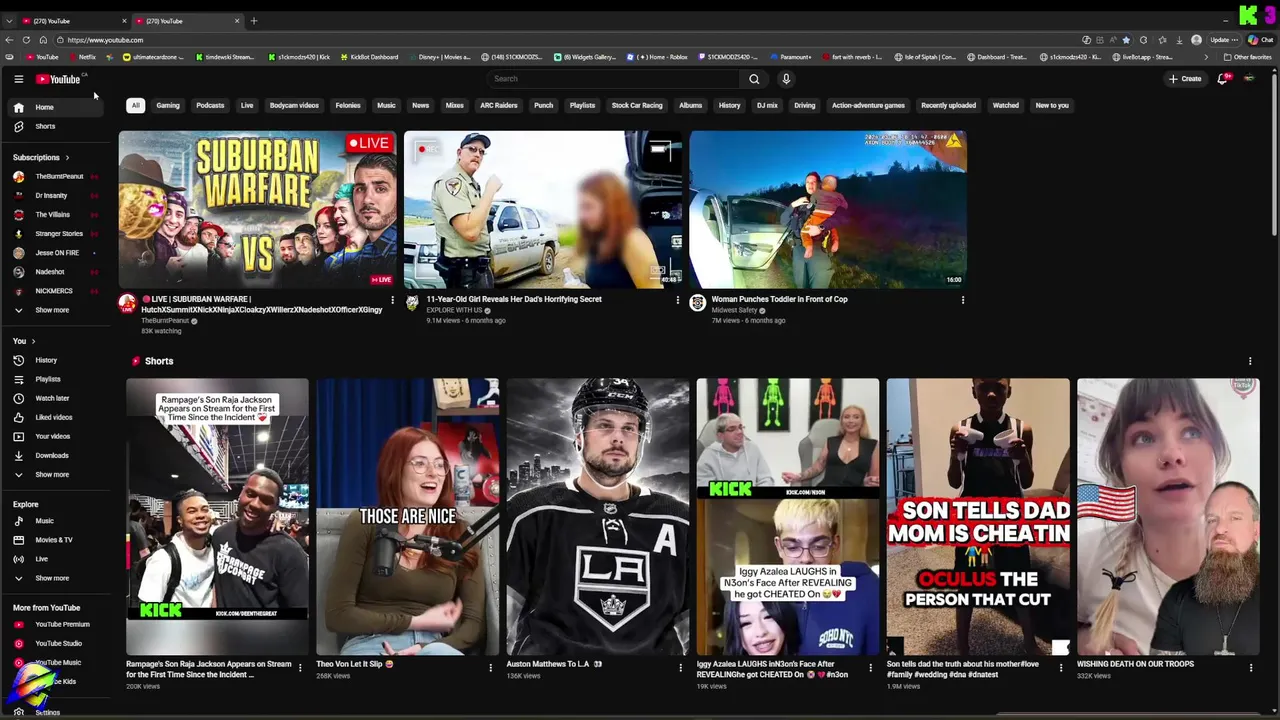Open the Auston Matthews To L.A short
Image resolution: width=1280 pixels, height=720 pixels.
[x=598, y=516]
